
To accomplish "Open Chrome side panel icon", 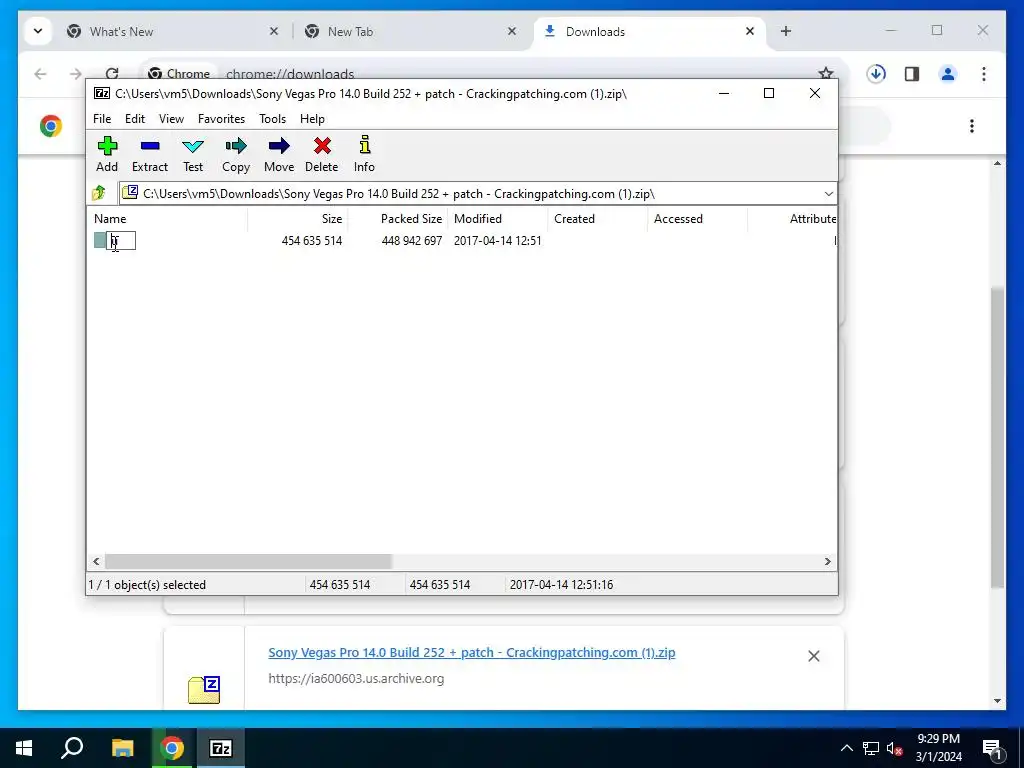I will 912,74.
